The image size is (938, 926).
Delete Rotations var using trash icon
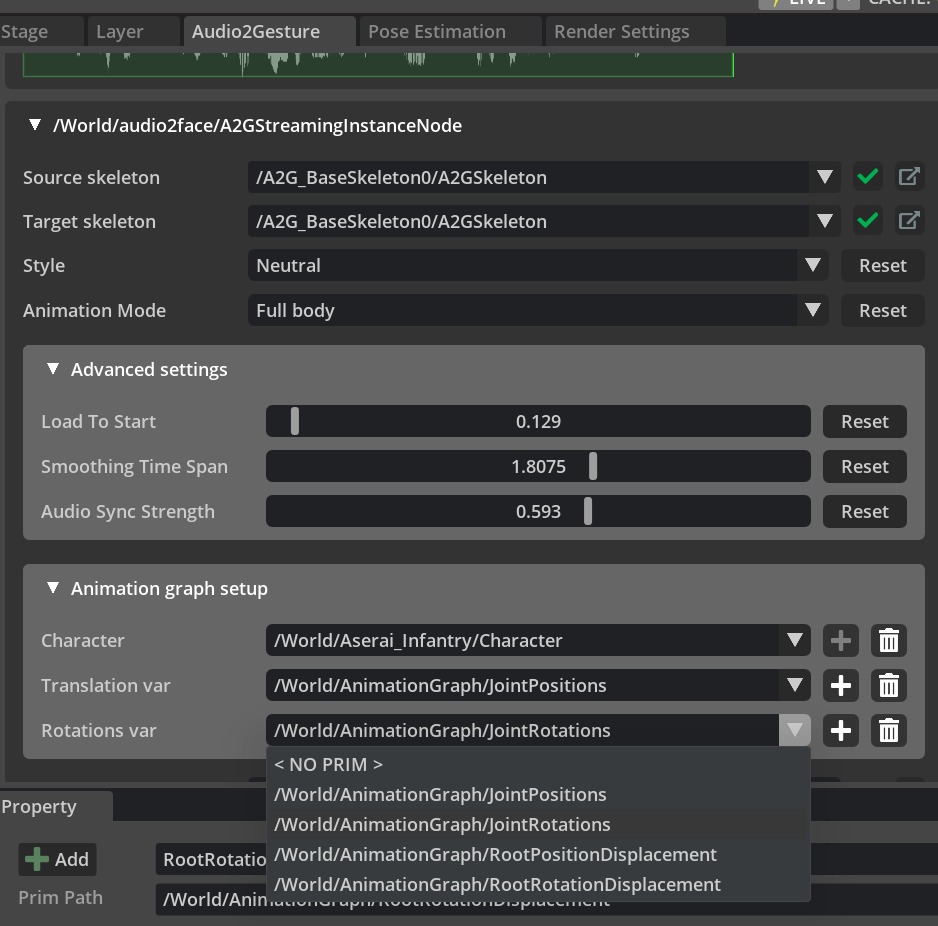click(x=888, y=731)
